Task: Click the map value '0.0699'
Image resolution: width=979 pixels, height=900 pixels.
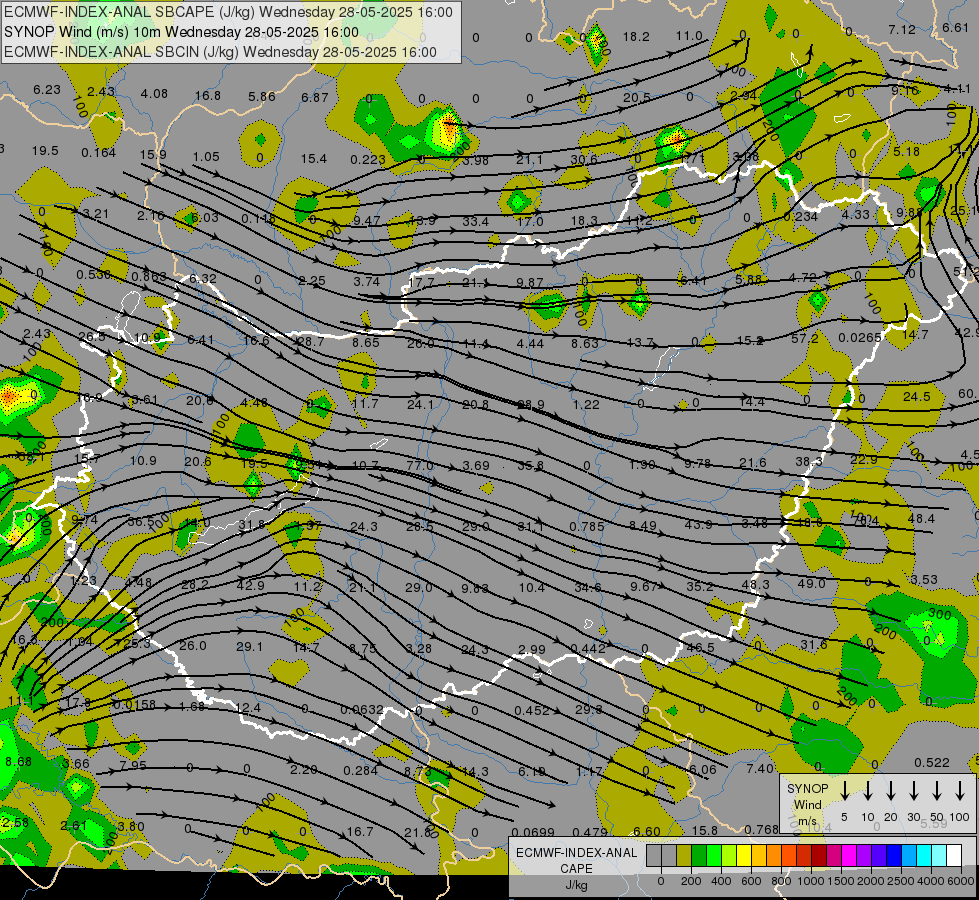Action: pyautogui.click(x=533, y=832)
